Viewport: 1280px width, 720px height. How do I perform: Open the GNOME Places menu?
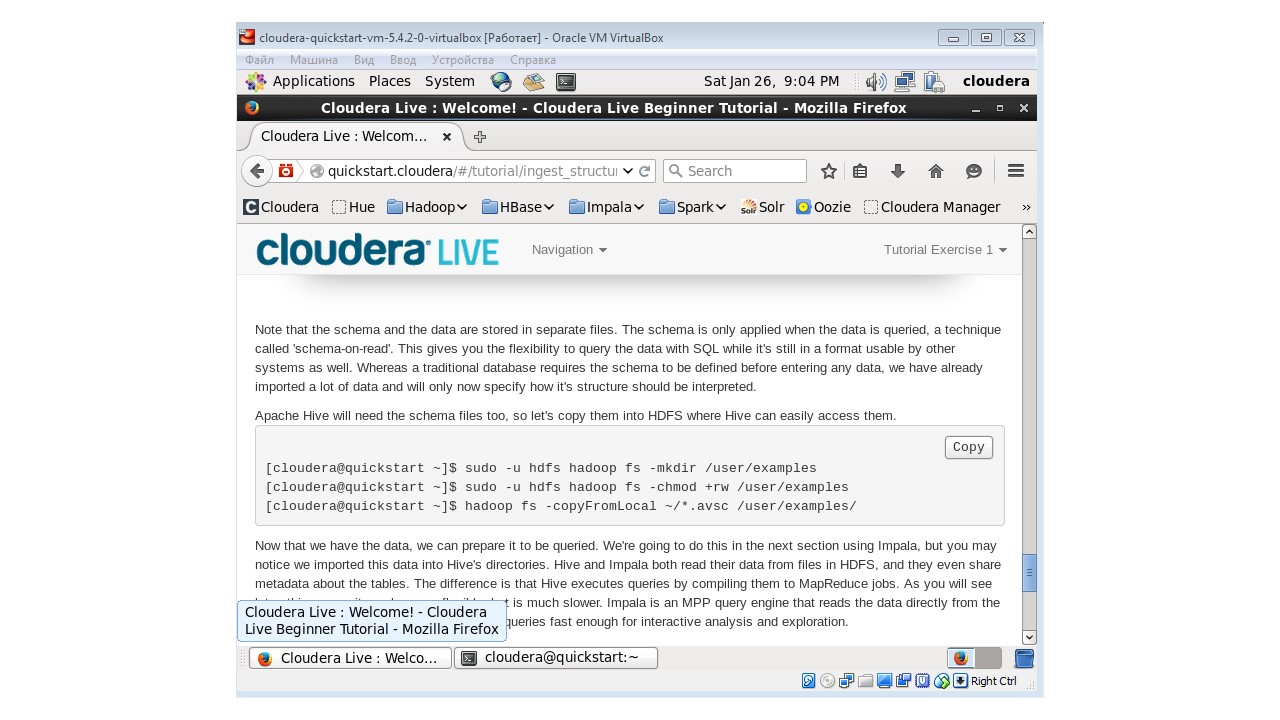(389, 81)
